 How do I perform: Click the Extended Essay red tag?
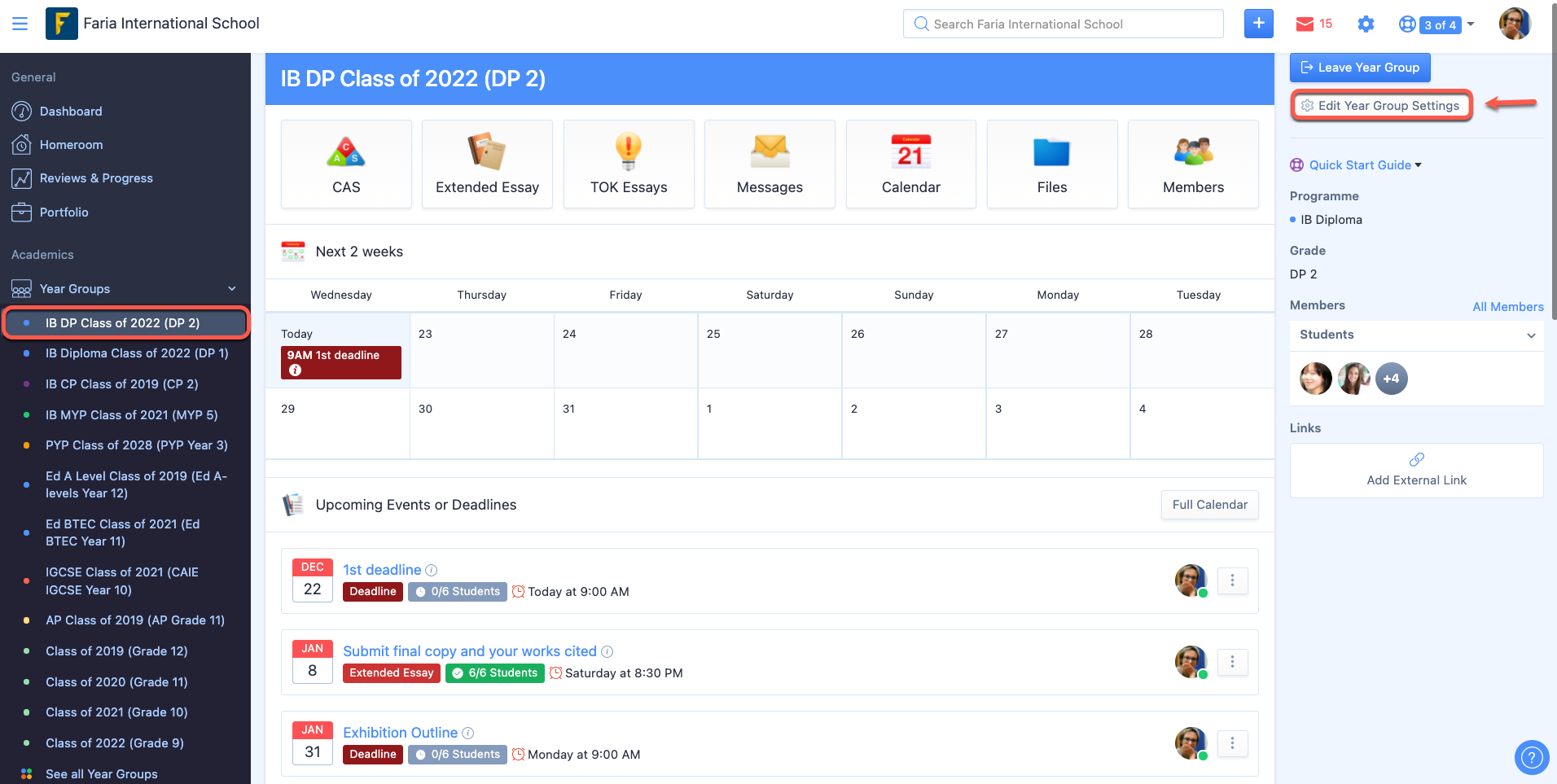[392, 673]
